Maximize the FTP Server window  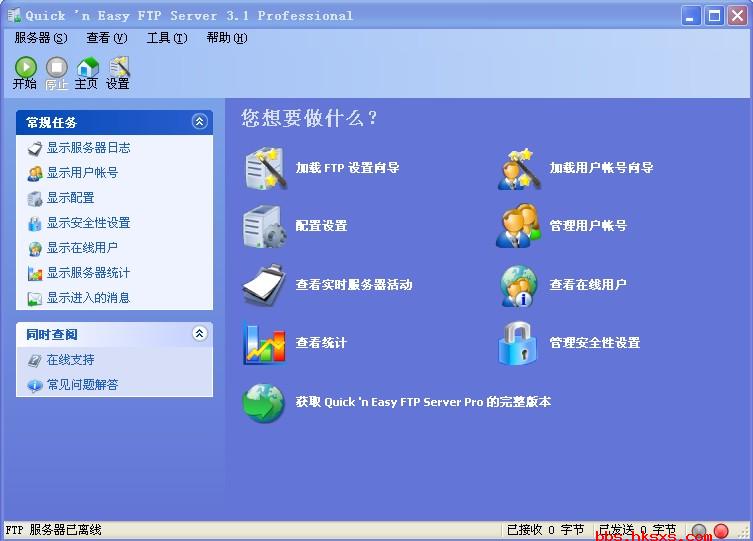pyautogui.click(x=714, y=16)
